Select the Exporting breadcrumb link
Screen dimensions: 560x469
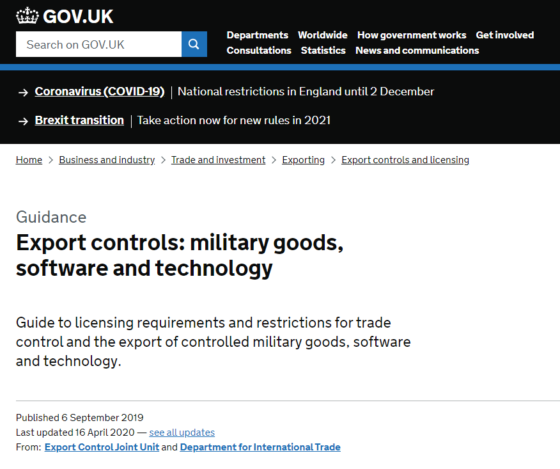pyautogui.click(x=303, y=160)
